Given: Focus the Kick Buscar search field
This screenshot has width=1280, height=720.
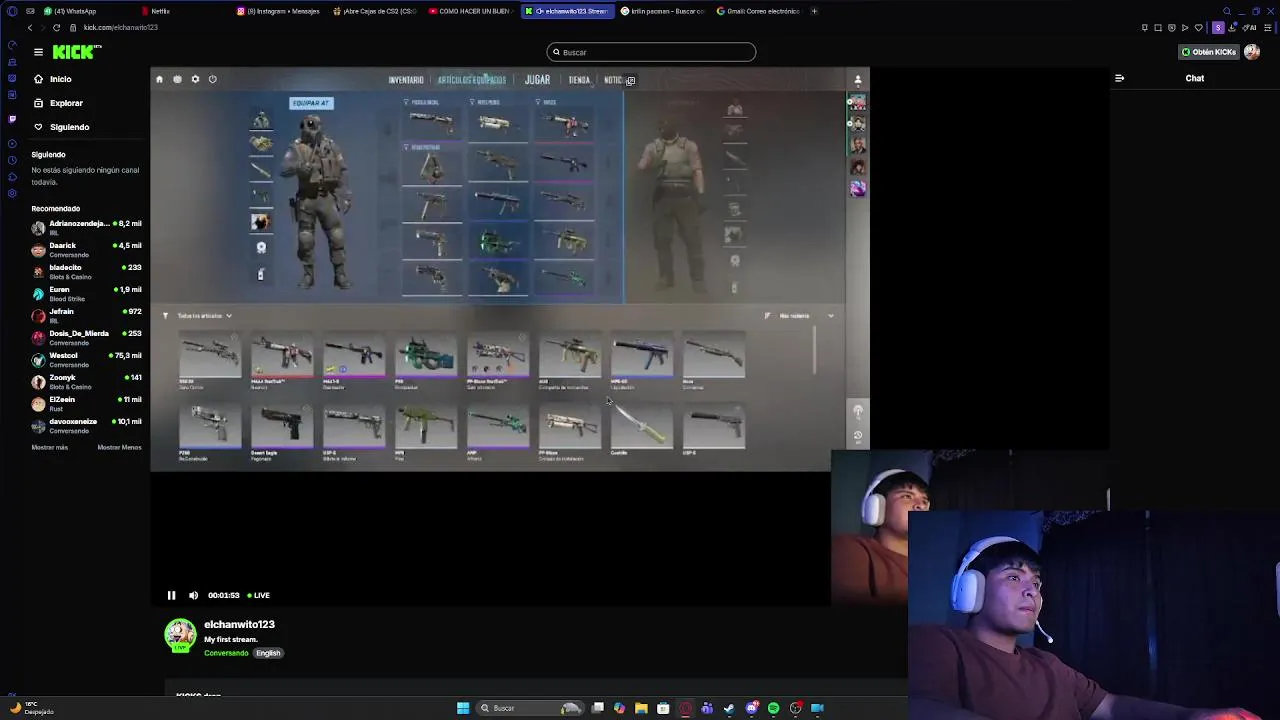Looking at the screenshot, I should tap(651, 52).
